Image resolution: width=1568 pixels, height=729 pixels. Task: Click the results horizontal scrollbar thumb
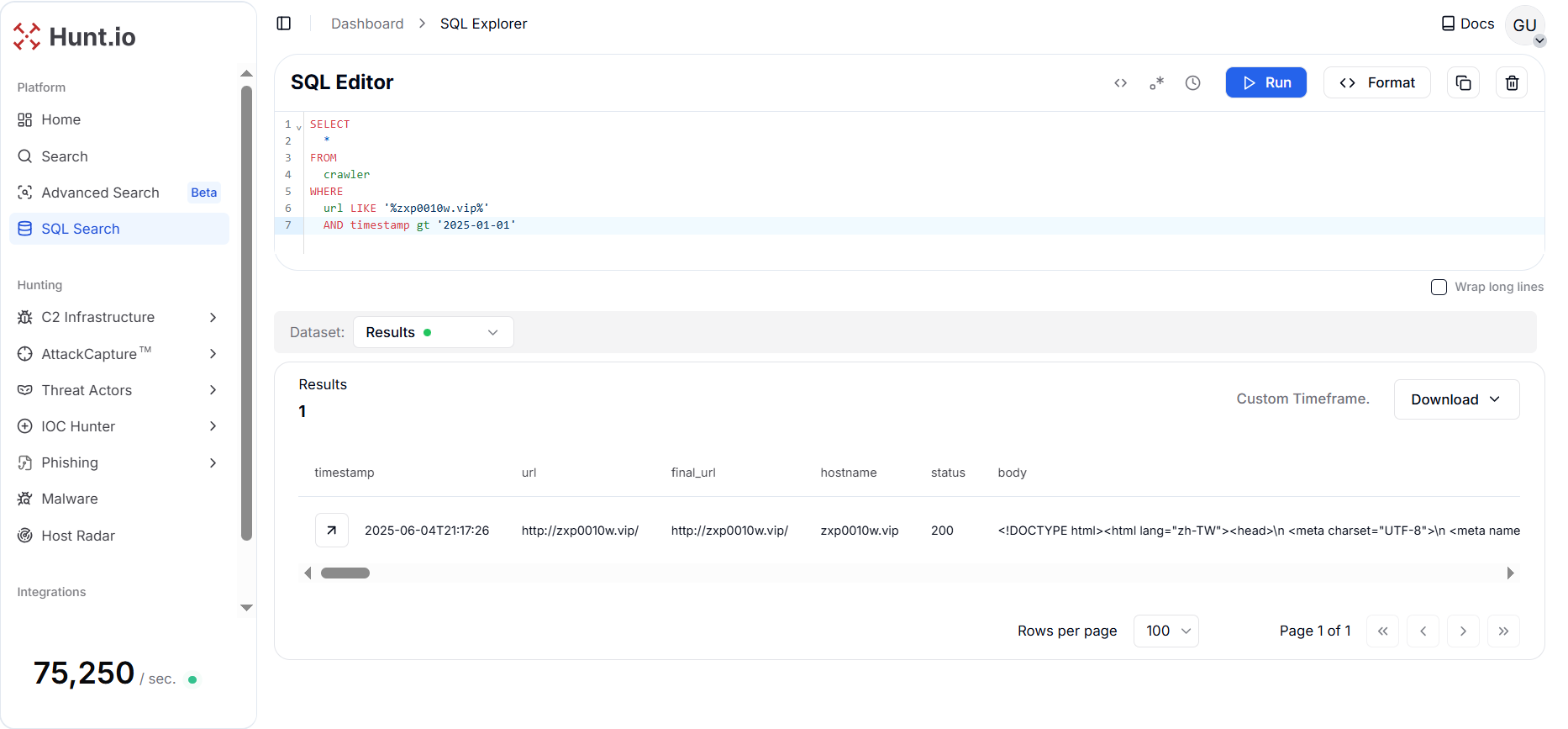(345, 573)
